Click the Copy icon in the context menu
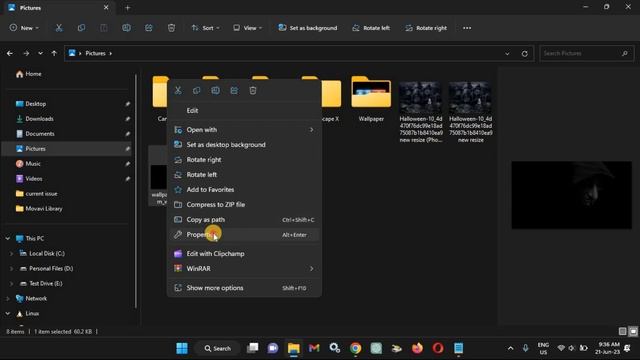 197,90
